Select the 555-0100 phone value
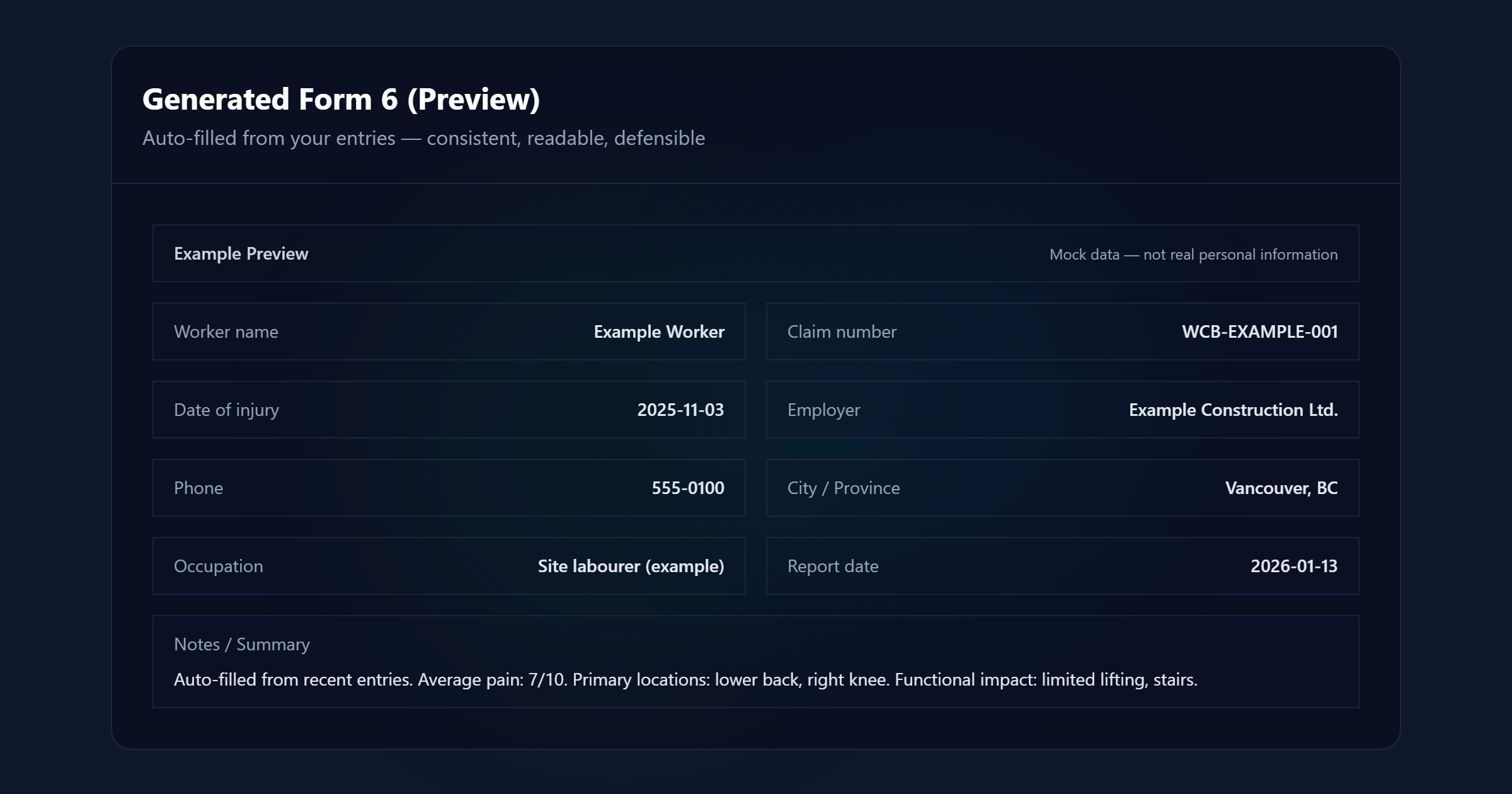Image resolution: width=1512 pixels, height=794 pixels. click(687, 488)
